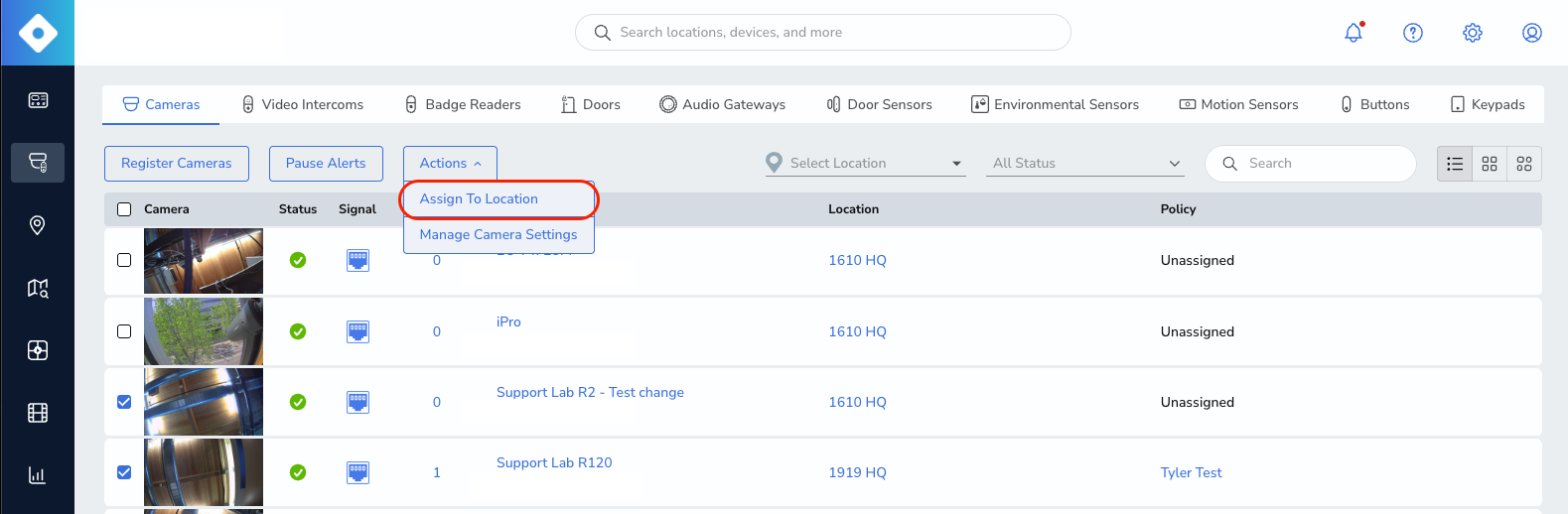
Task: Switch to Audio Gateways tab
Action: pyautogui.click(x=723, y=104)
